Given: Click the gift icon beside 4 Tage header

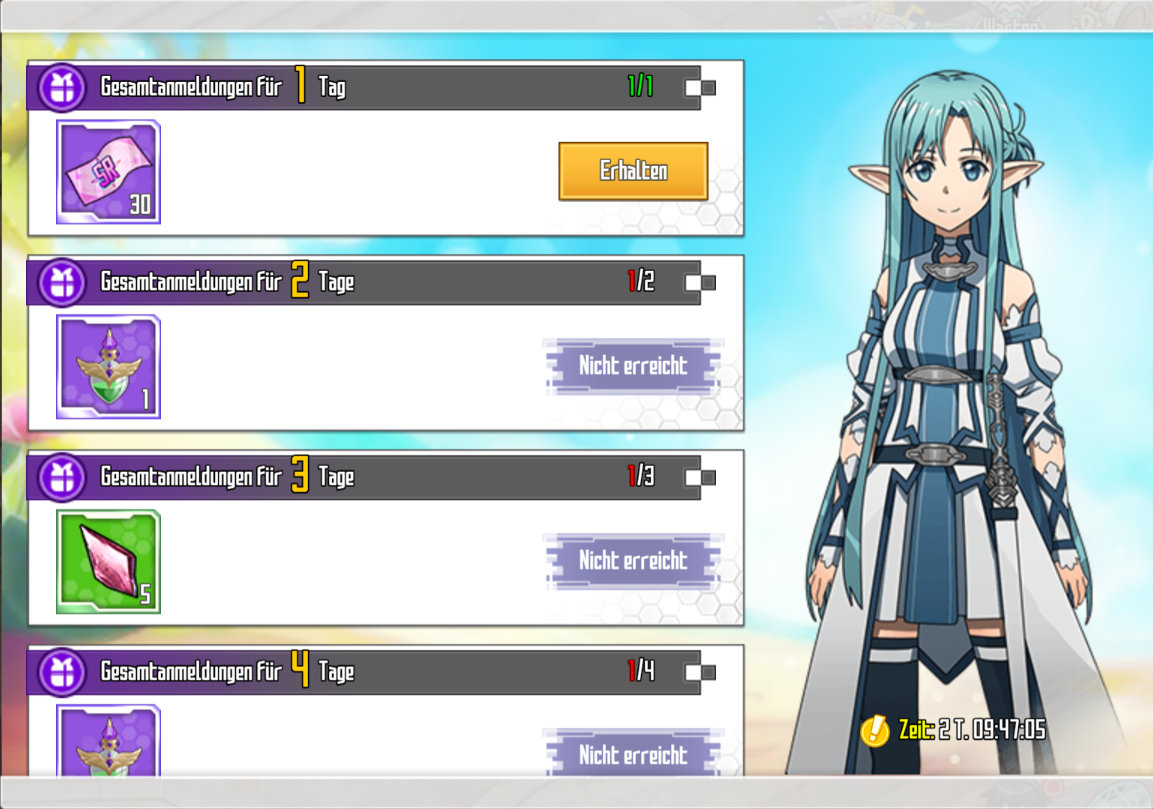Looking at the screenshot, I should 63,672.
